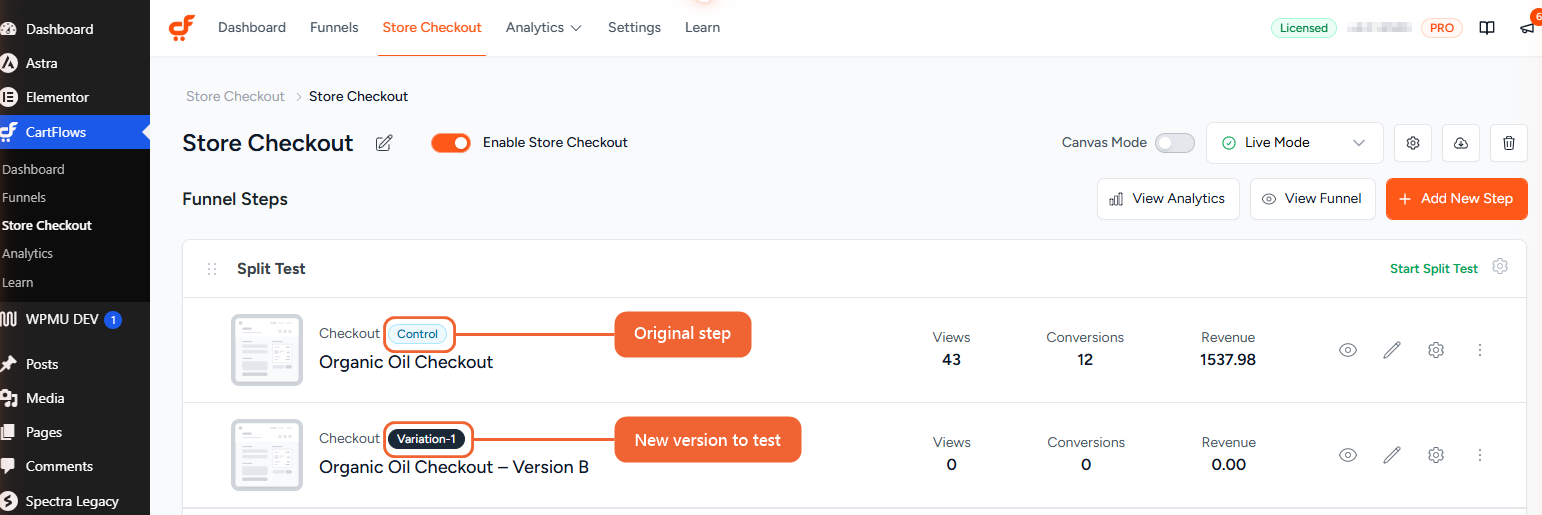1542x515 pixels.
Task: Click the View Analytics button
Action: click(x=1168, y=199)
